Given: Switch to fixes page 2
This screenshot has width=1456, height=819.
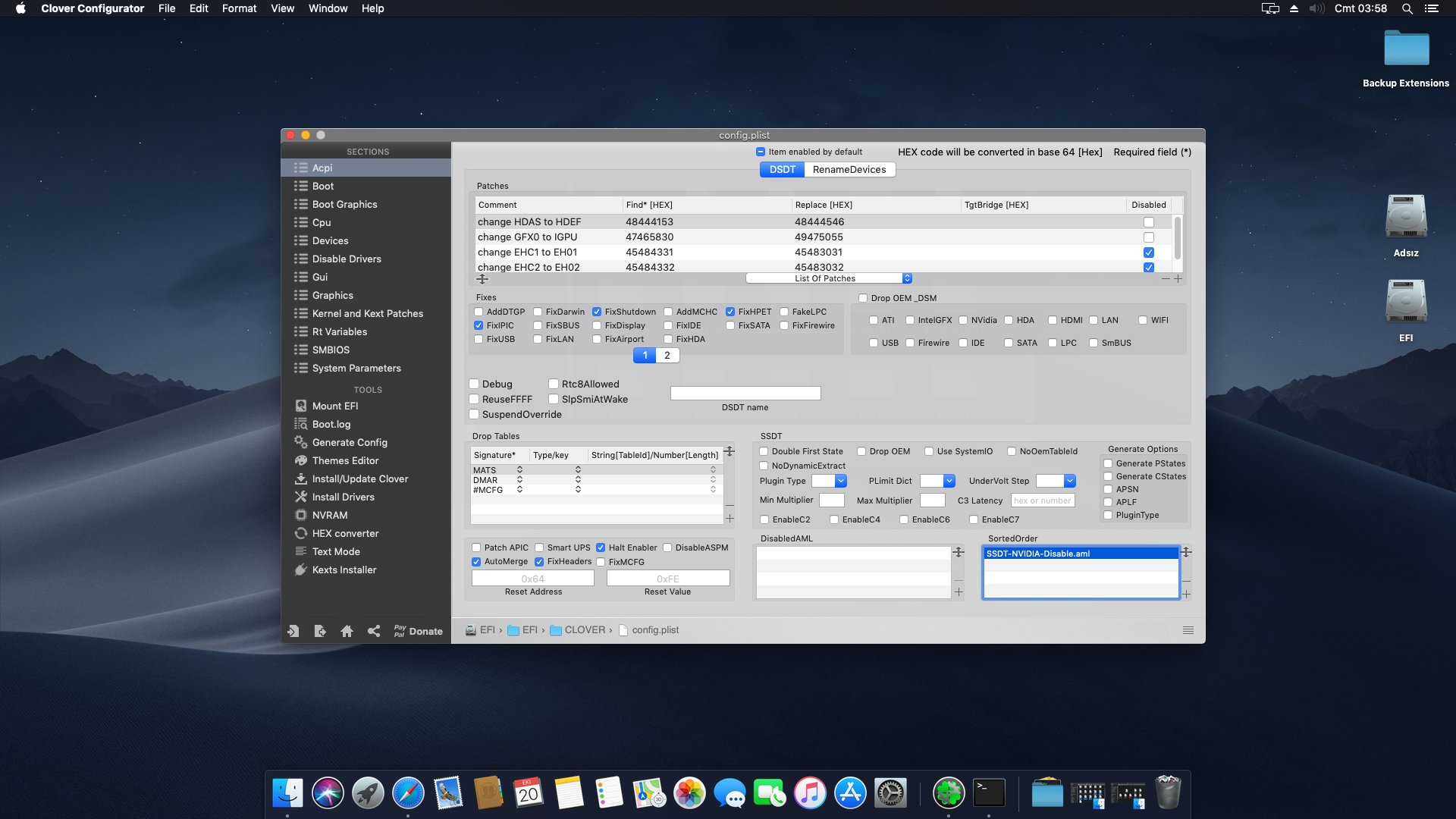Looking at the screenshot, I should coord(667,355).
